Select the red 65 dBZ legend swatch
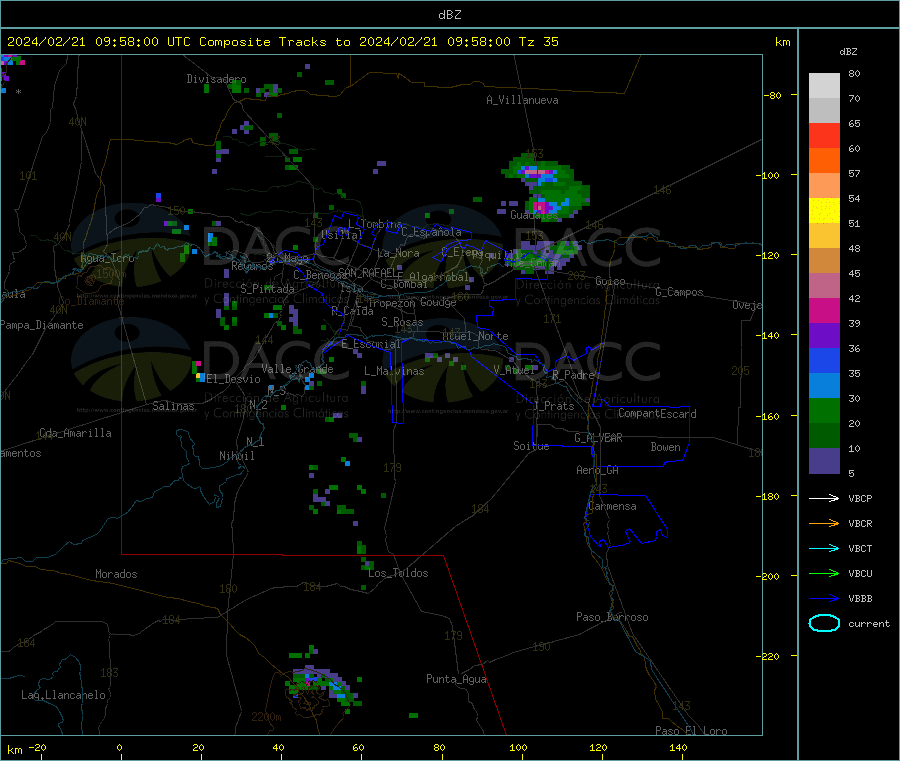The width and height of the screenshot is (900, 761). pos(824,135)
